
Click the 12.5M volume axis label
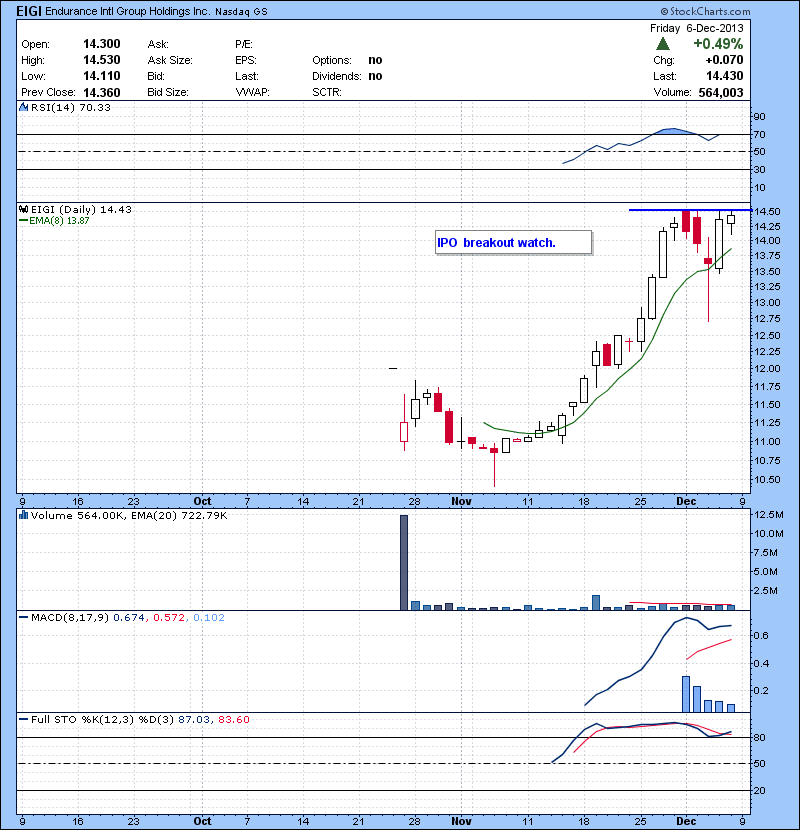769,515
